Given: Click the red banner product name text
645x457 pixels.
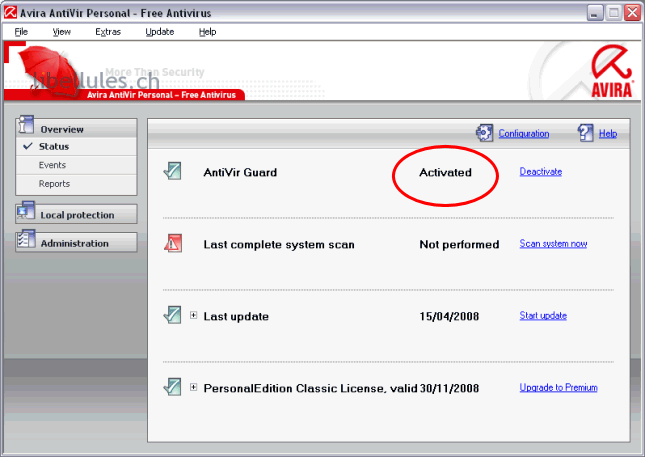Looking at the screenshot, I should [161, 95].
